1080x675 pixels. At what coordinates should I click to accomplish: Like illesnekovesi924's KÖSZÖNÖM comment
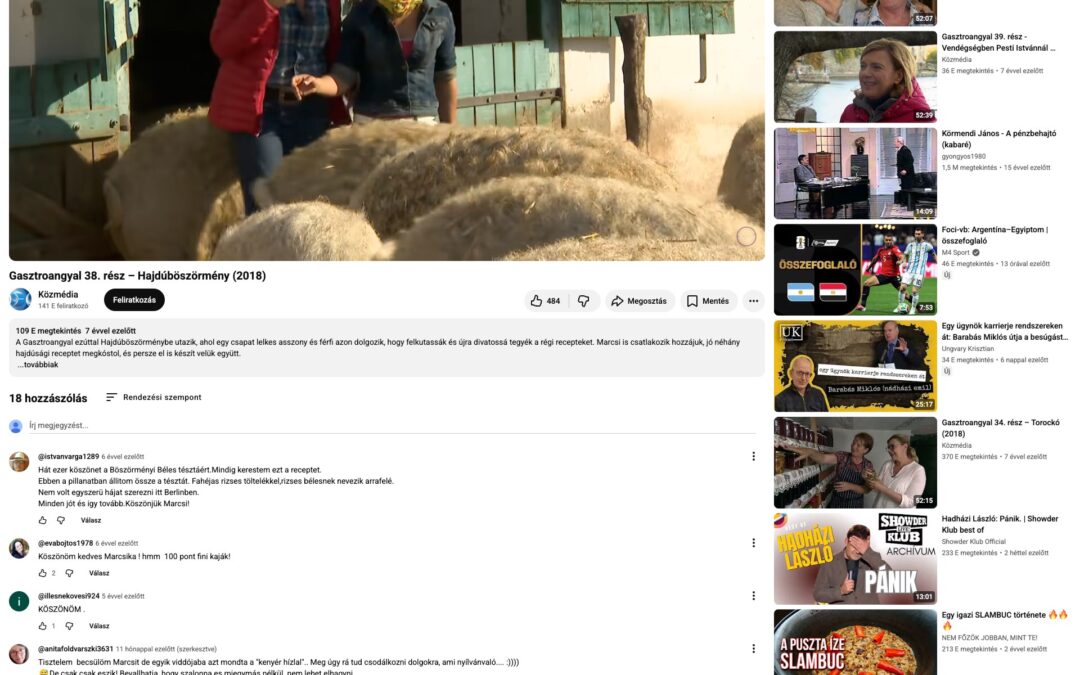43,626
